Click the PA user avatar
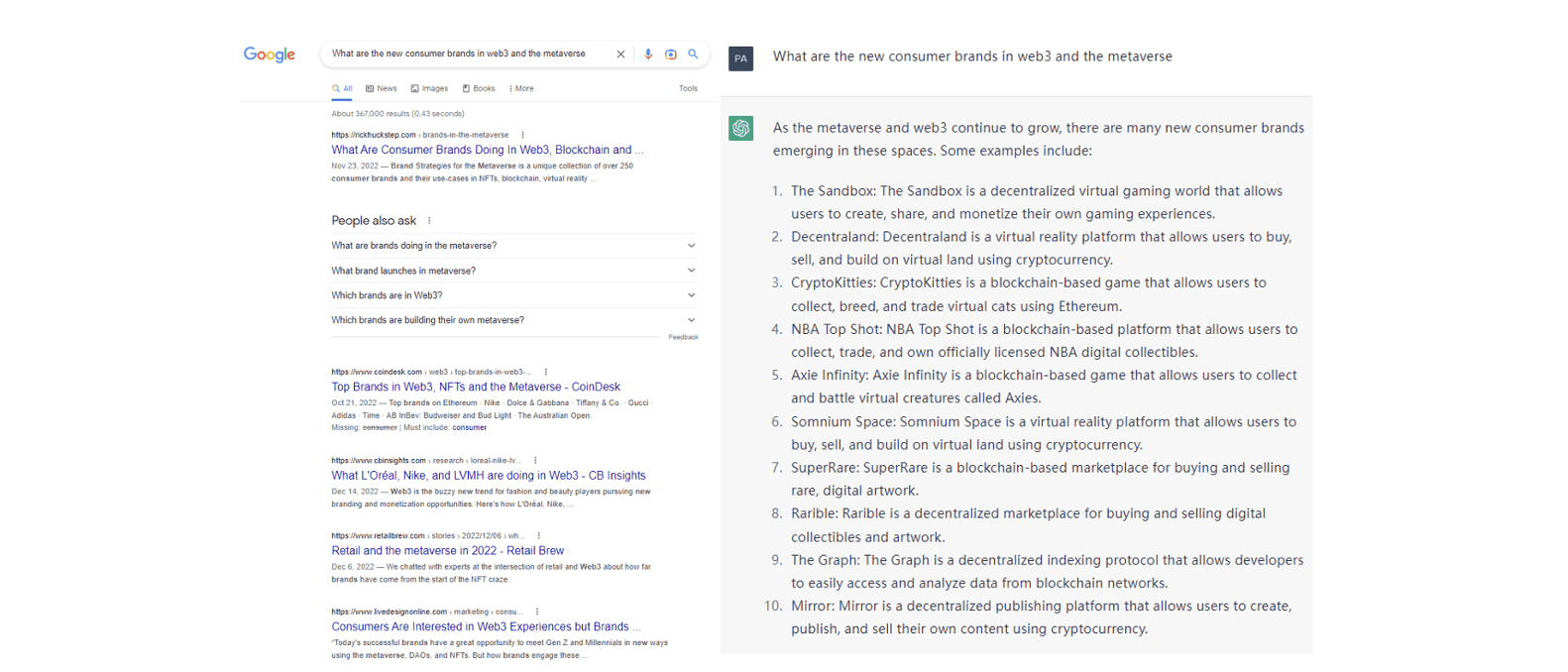 [x=740, y=58]
